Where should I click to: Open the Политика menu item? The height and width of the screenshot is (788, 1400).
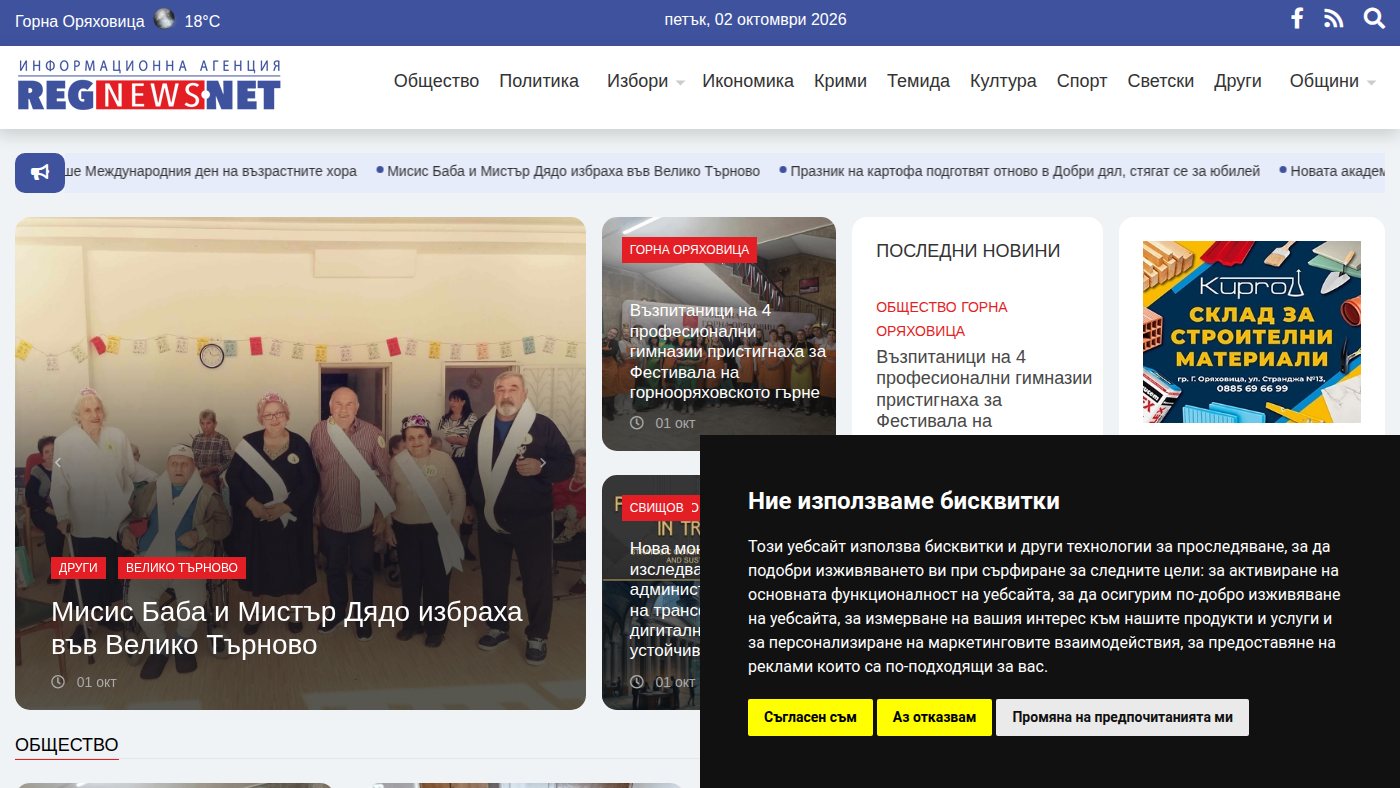[x=539, y=81]
